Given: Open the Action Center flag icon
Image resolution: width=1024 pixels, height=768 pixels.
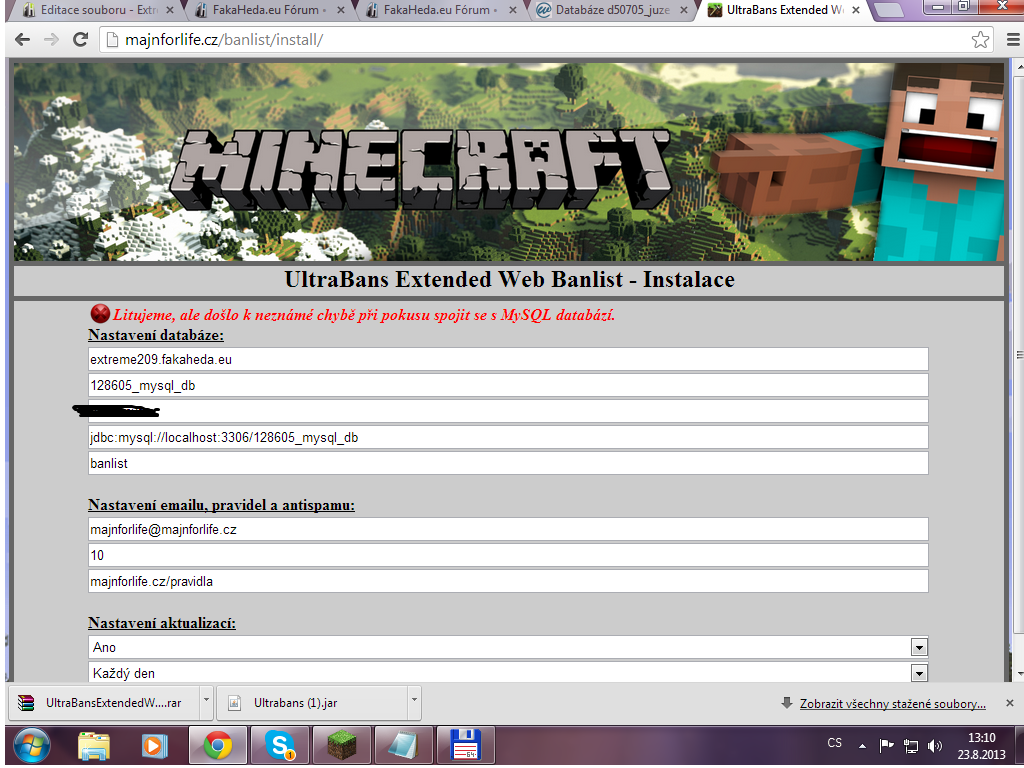Looking at the screenshot, I should click(x=886, y=746).
